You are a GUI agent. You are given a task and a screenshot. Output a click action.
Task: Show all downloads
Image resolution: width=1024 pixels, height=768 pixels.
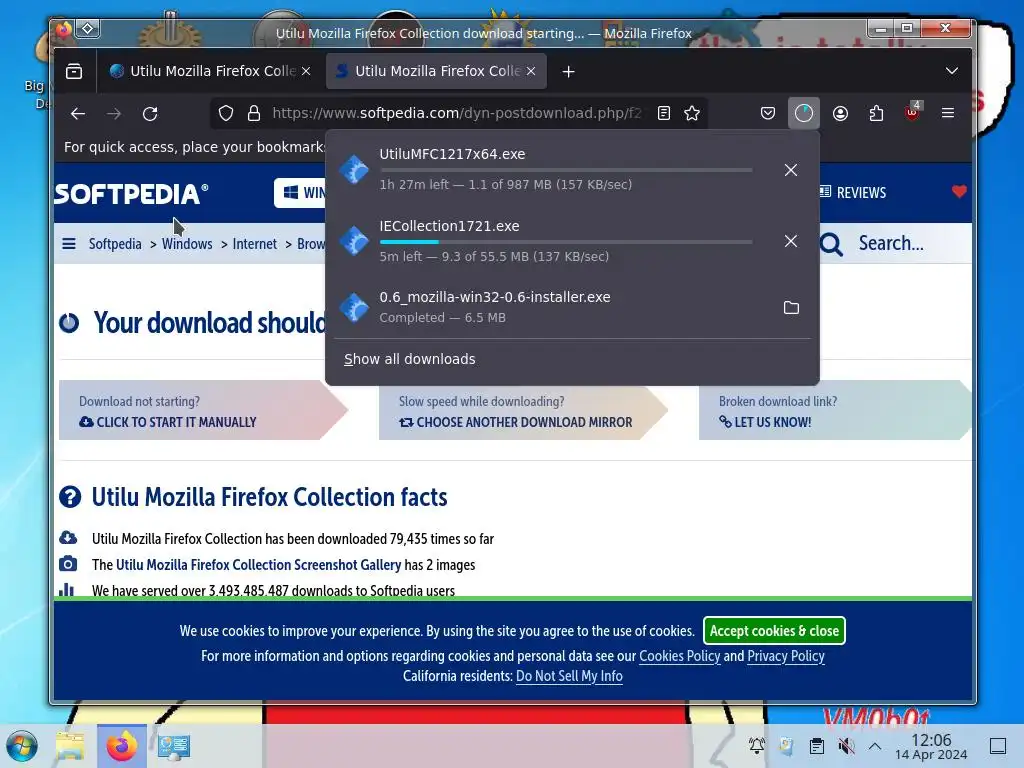pos(409,359)
